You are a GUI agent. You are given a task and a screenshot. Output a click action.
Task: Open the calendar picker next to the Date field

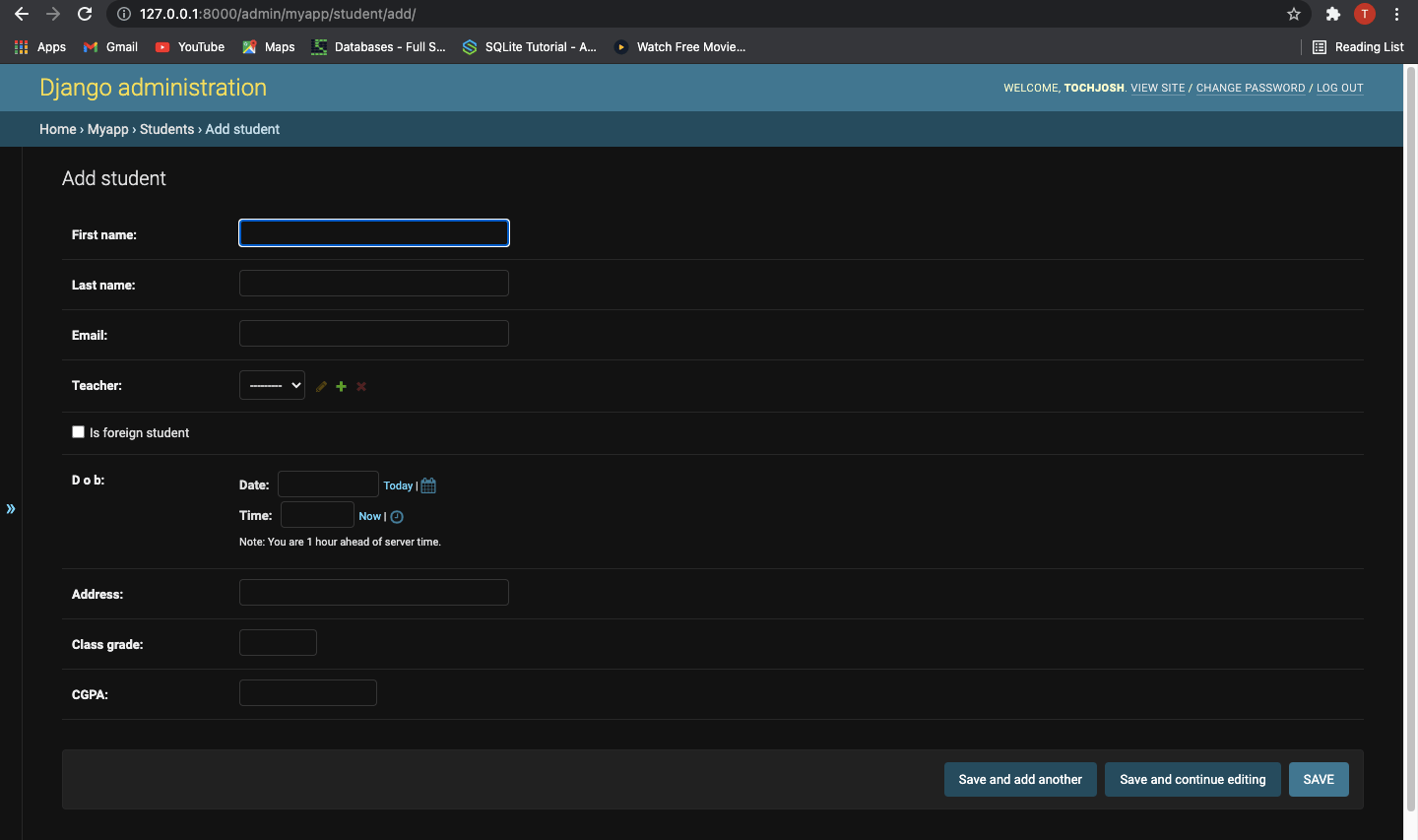click(427, 485)
